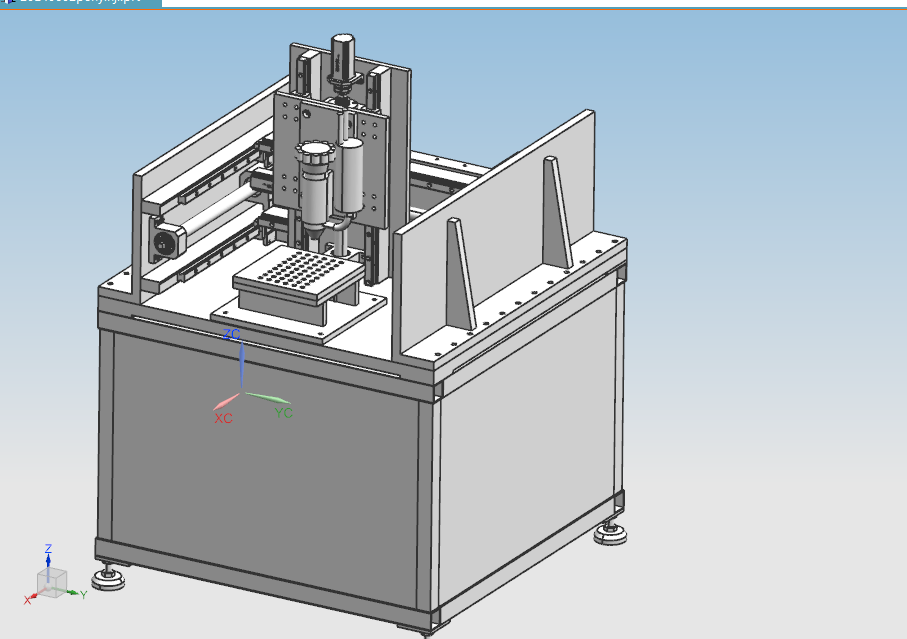Click the view triad orientation cube
This screenshot has width=907, height=639.
[x=52, y=583]
